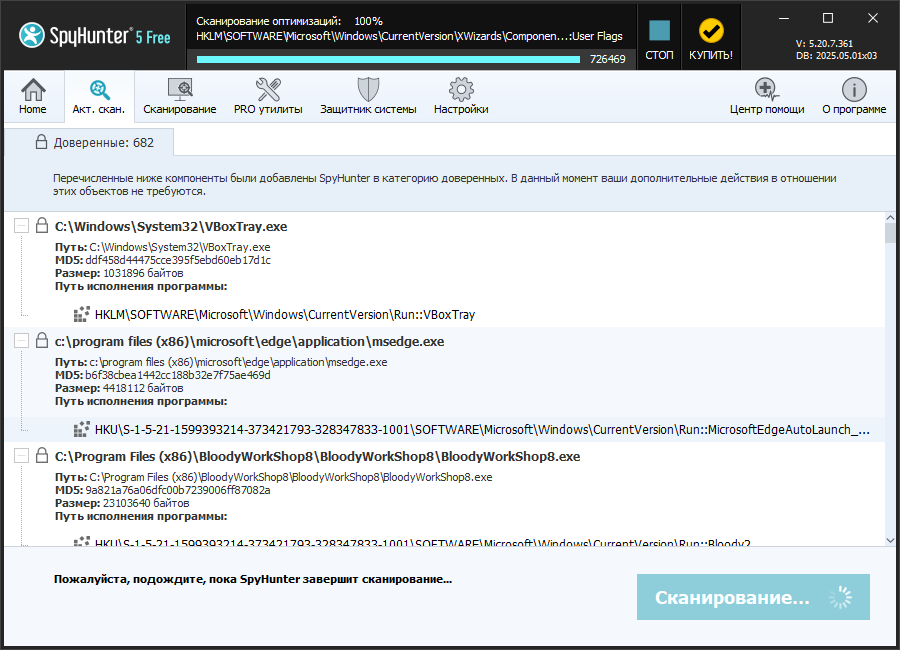
Task: Click the size 4418112 байтов text
Action: tap(143, 388)
